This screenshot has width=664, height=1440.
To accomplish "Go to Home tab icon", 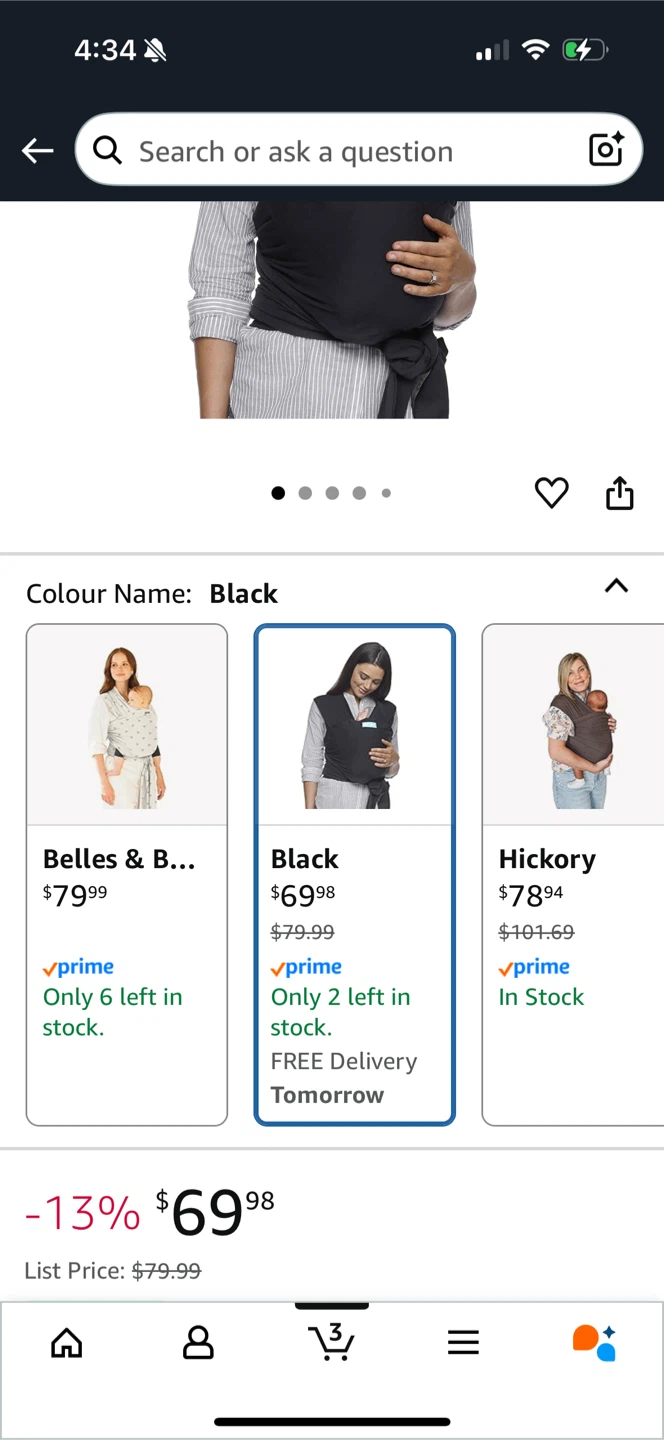I will (x=67, y=1343).
